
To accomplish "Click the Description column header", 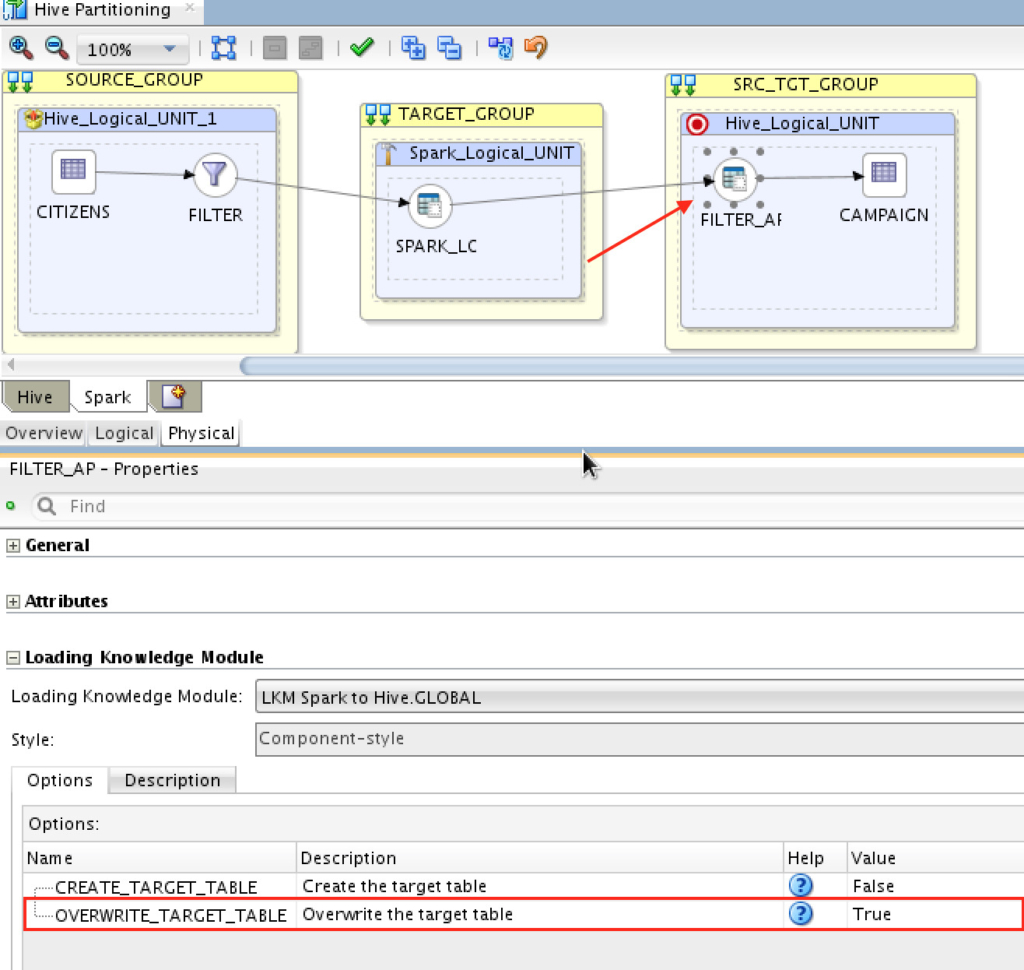I will 539,858.
